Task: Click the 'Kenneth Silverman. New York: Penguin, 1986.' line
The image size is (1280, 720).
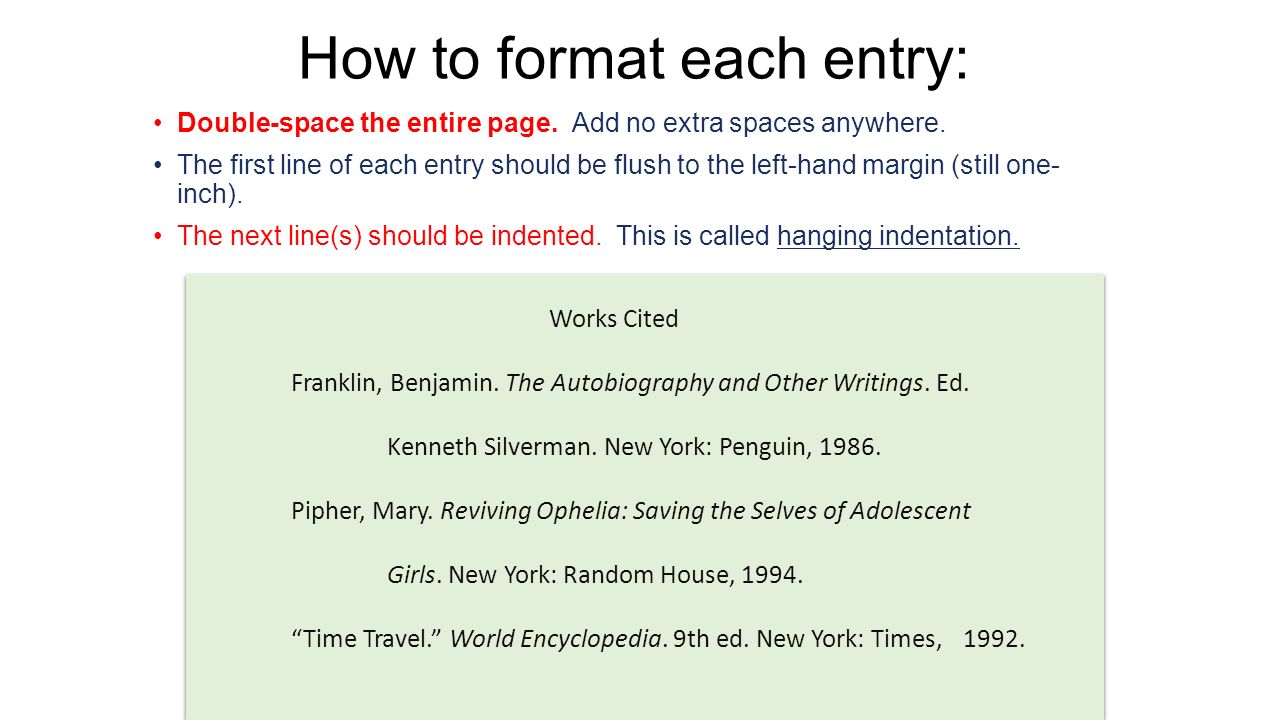Action: coord(634,447)
